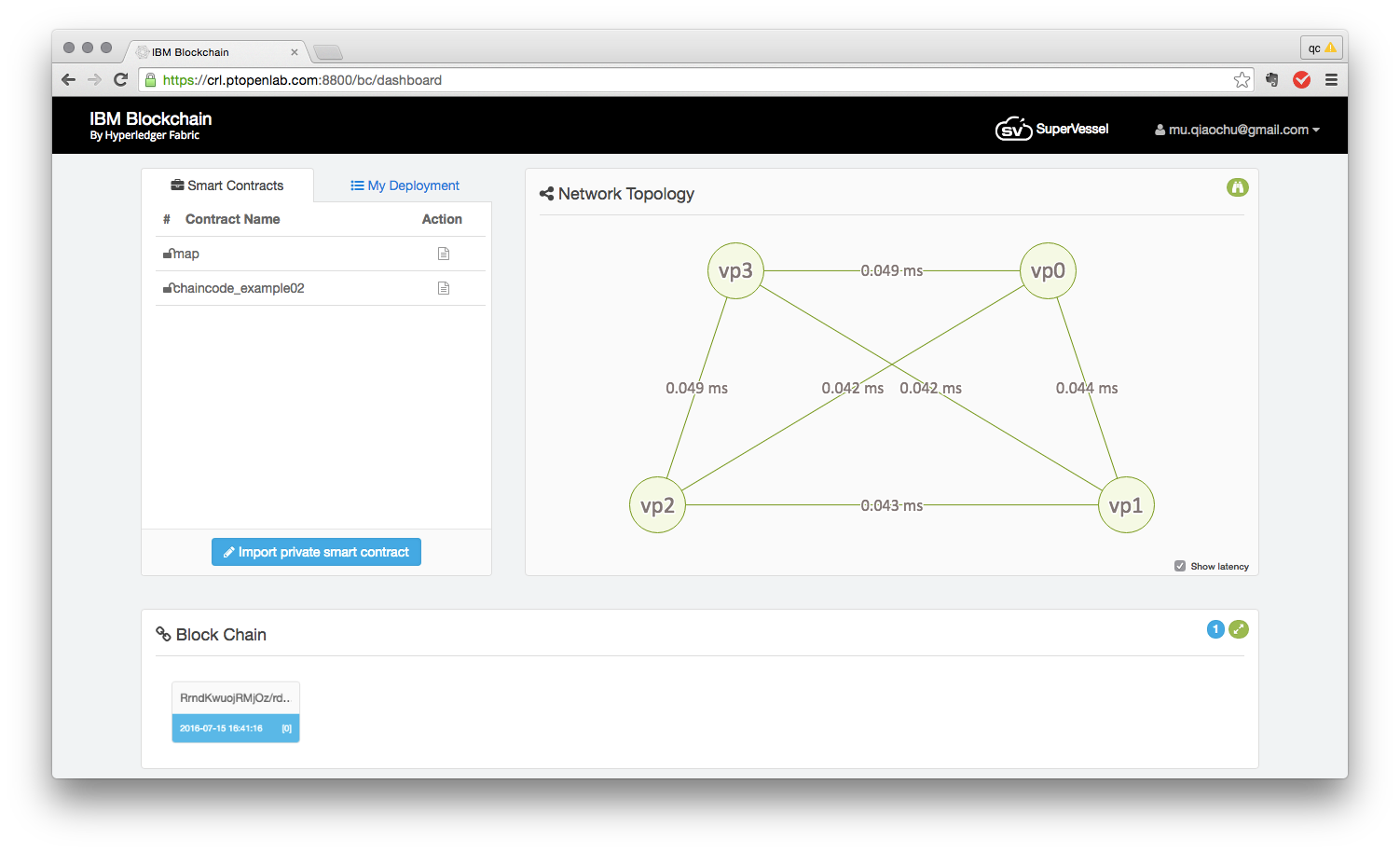Select the IBM Blockchain browser tab
Screen dimensions: 1400x853
pyautogui.click(x=218, y=52)
